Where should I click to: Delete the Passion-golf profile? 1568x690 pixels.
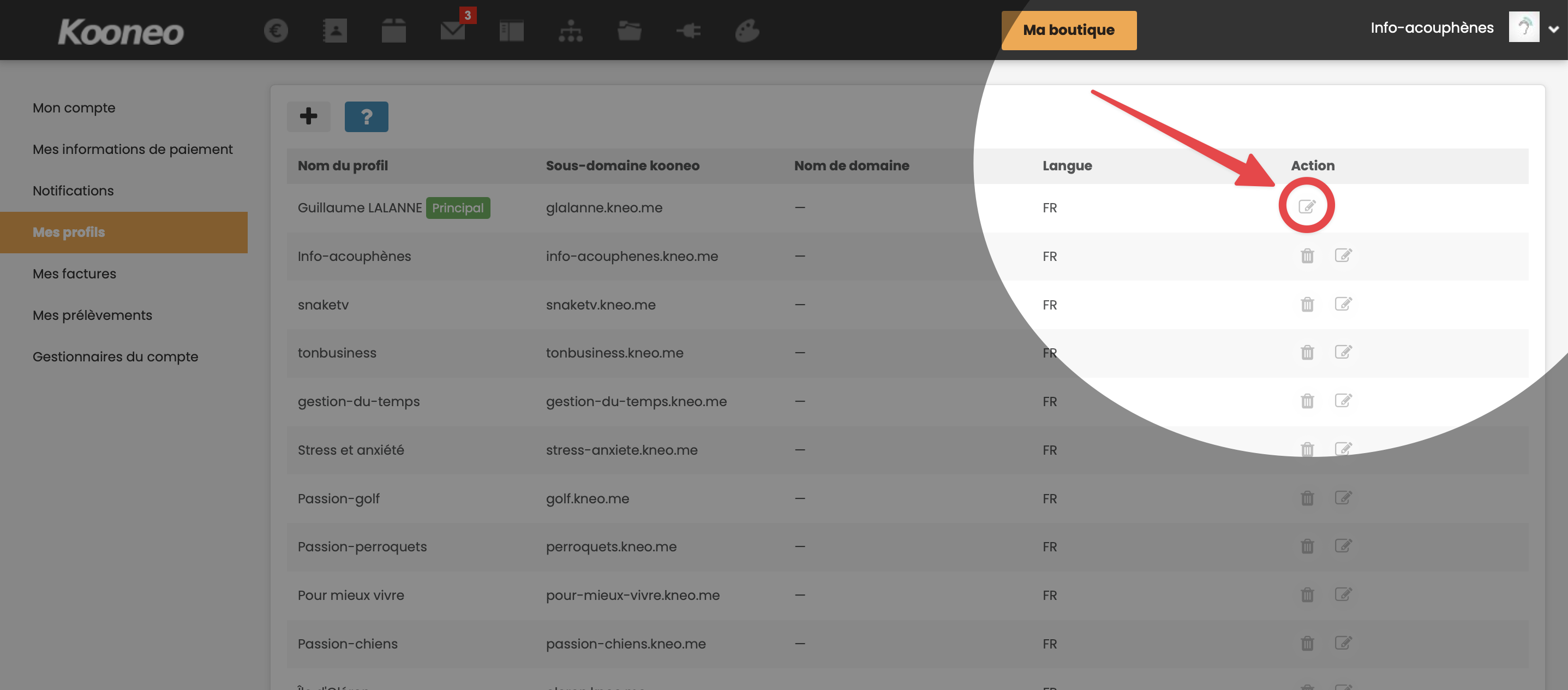click(x=1307, y=498)
